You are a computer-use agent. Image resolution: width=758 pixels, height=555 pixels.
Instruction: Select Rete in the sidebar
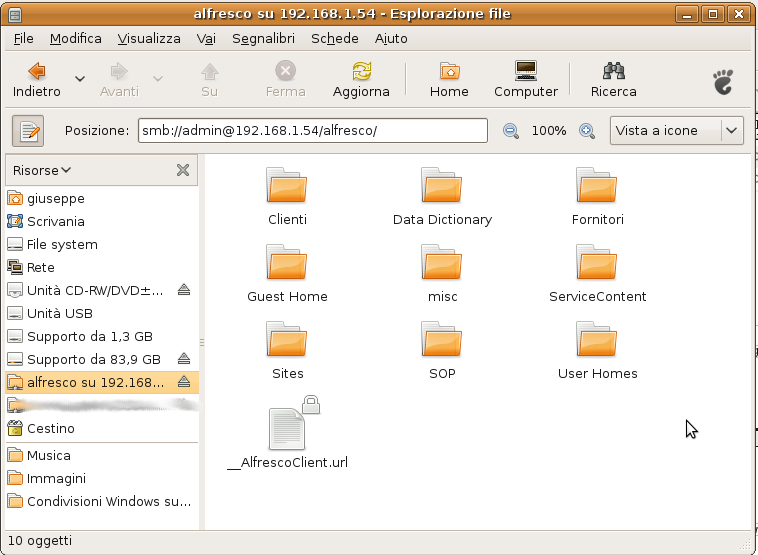[x=102, y=267]
